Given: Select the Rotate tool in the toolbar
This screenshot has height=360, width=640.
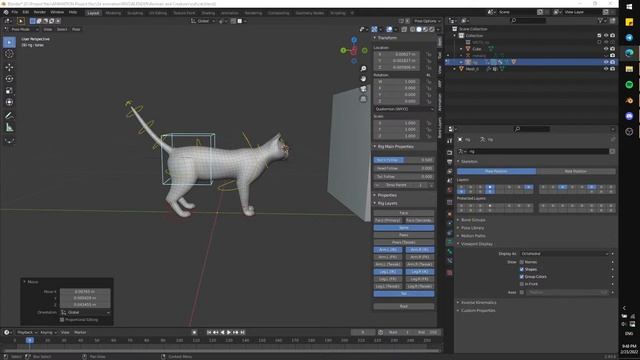Looking at the screenshot, I should tap(9, 79).
